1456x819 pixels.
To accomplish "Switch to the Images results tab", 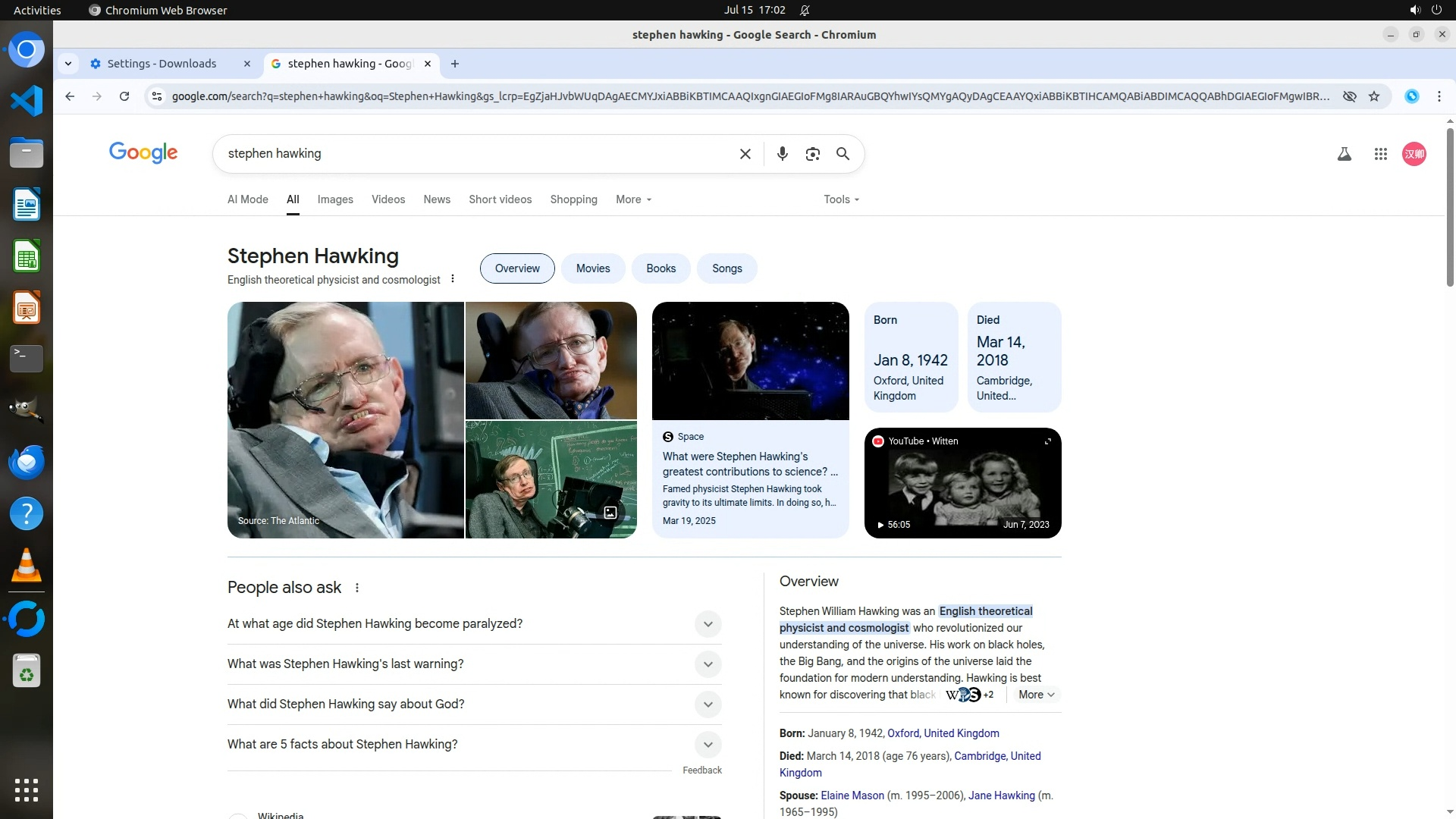I will pos(335,199).
